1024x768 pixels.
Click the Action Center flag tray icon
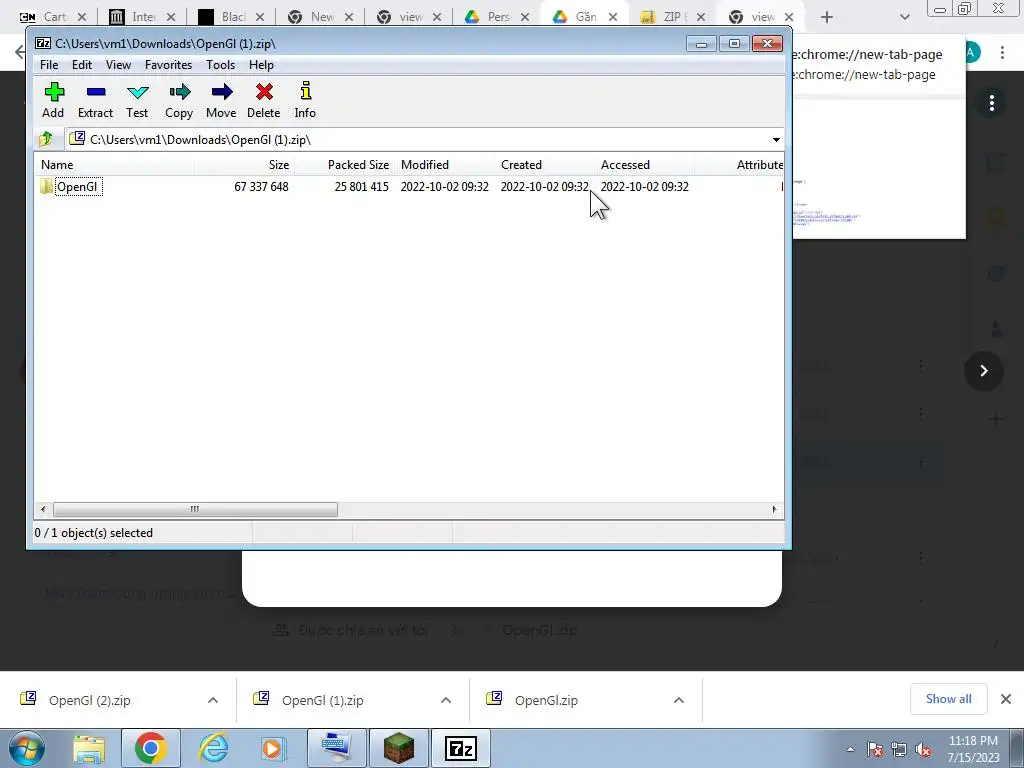click(875, 750)
